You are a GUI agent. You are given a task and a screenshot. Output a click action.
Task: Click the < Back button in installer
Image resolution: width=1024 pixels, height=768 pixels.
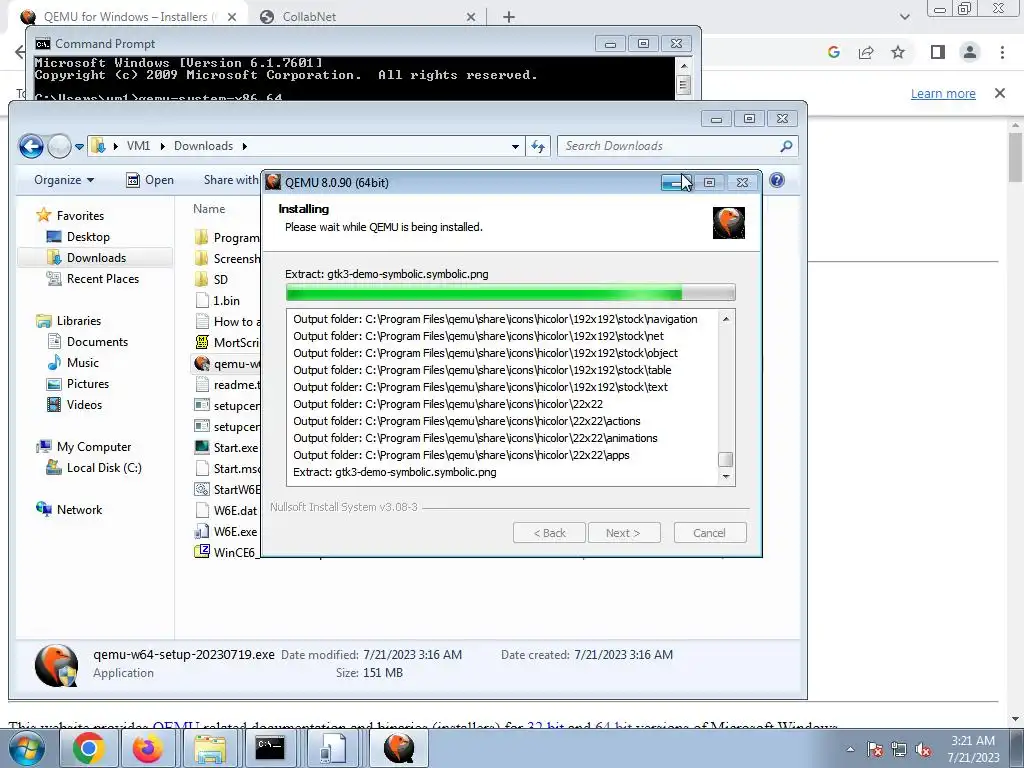549,533
